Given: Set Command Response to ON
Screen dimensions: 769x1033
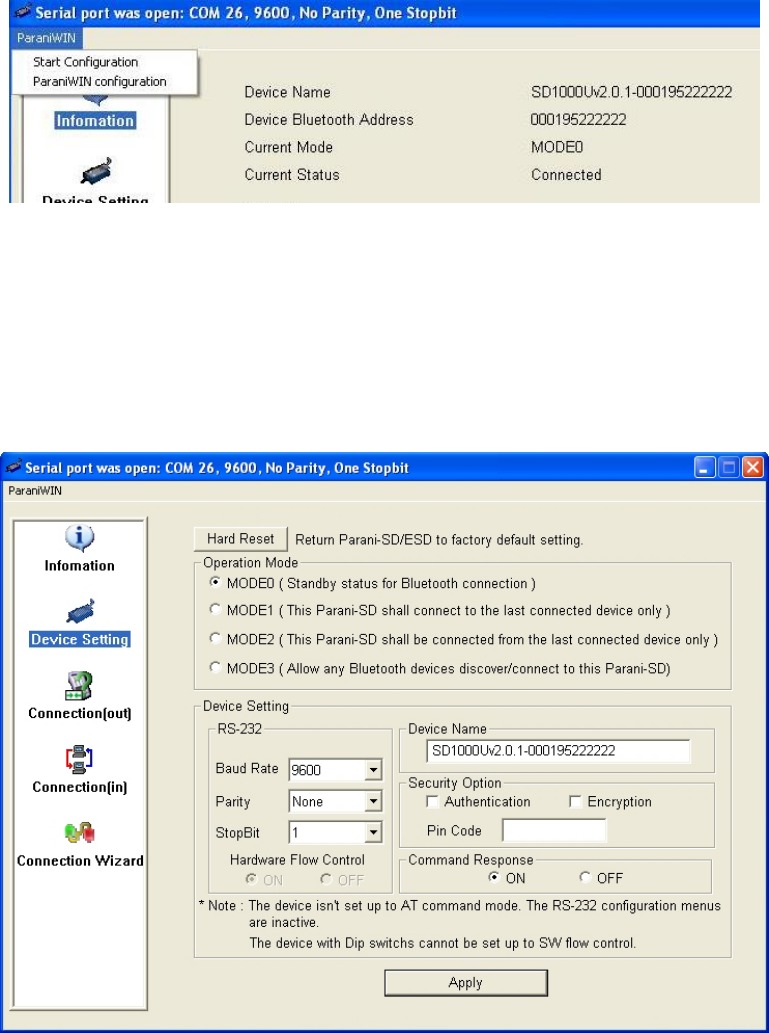Looking at the screenshot, I should (494, 877).
